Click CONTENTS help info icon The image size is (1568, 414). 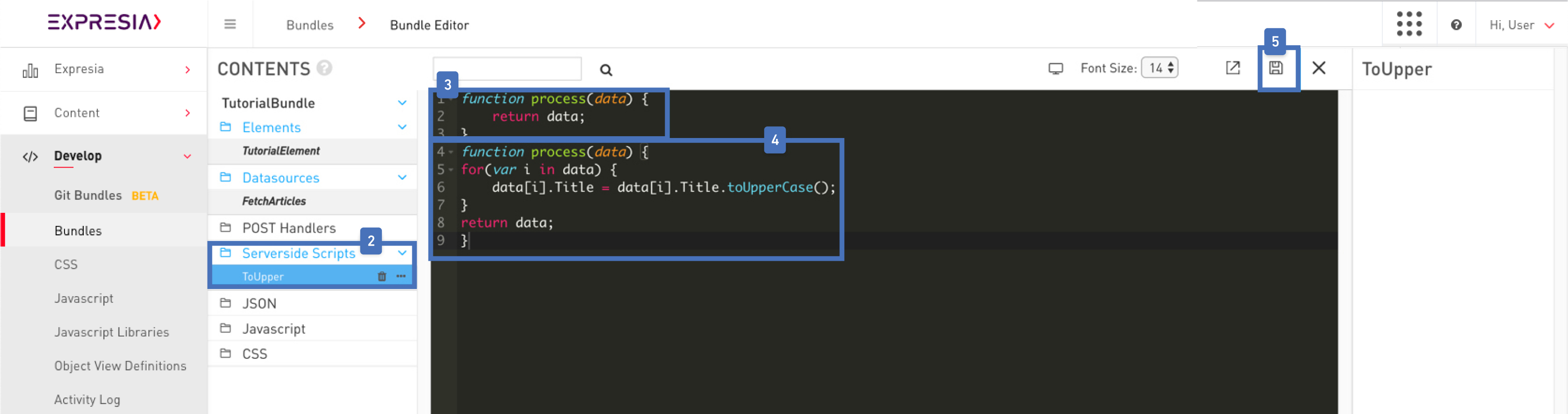tap(325, 68)
